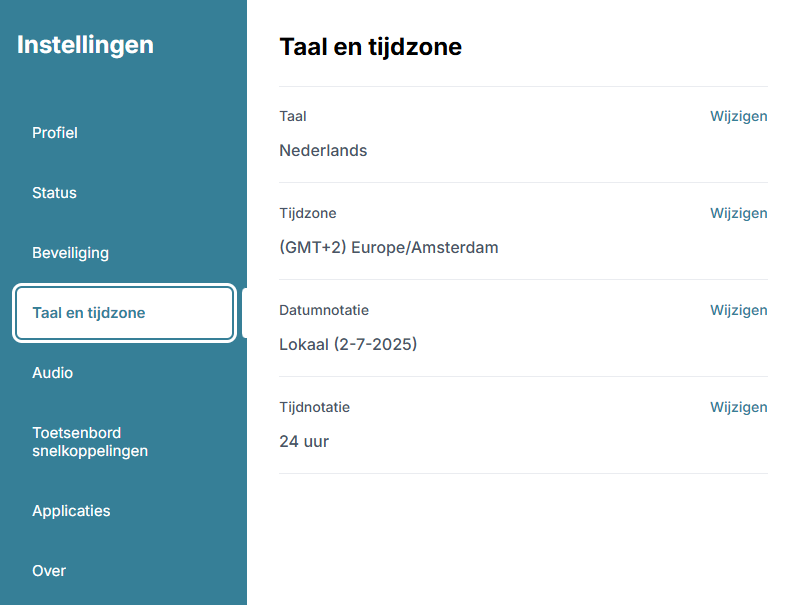Open Toetsenbord snelkoppelingen settings
Screen dimensions: 806x605
point(90,442)
